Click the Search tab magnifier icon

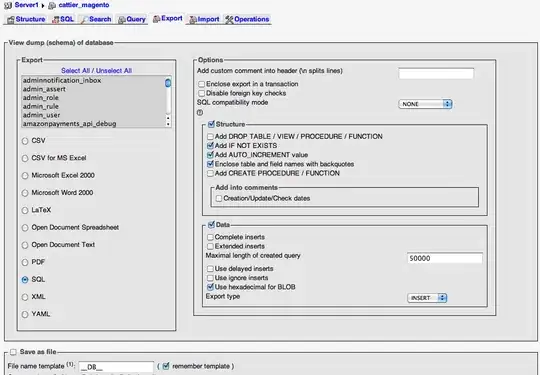(84, 19)
